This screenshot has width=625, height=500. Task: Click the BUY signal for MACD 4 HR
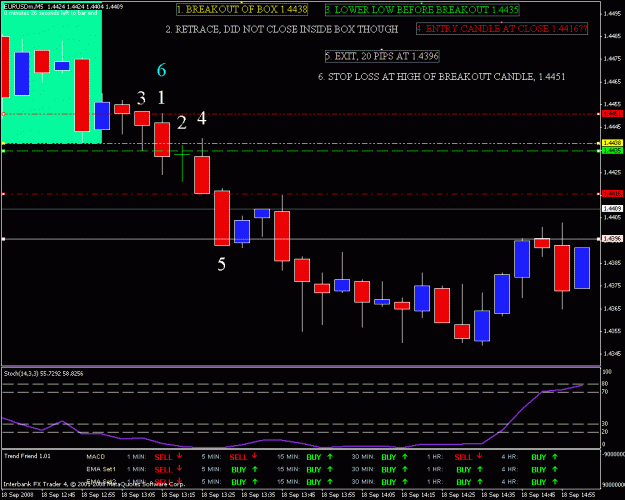539,457
